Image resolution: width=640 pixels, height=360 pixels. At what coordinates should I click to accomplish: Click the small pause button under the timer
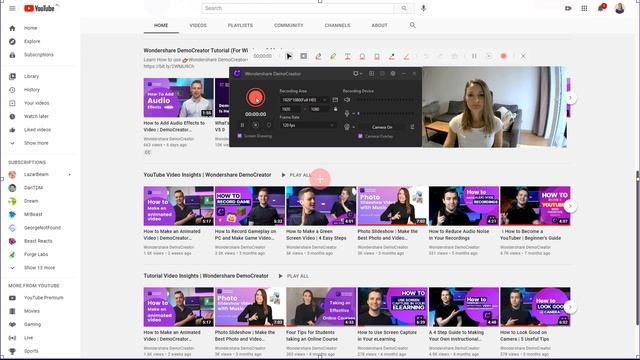[x=242, y=125]
